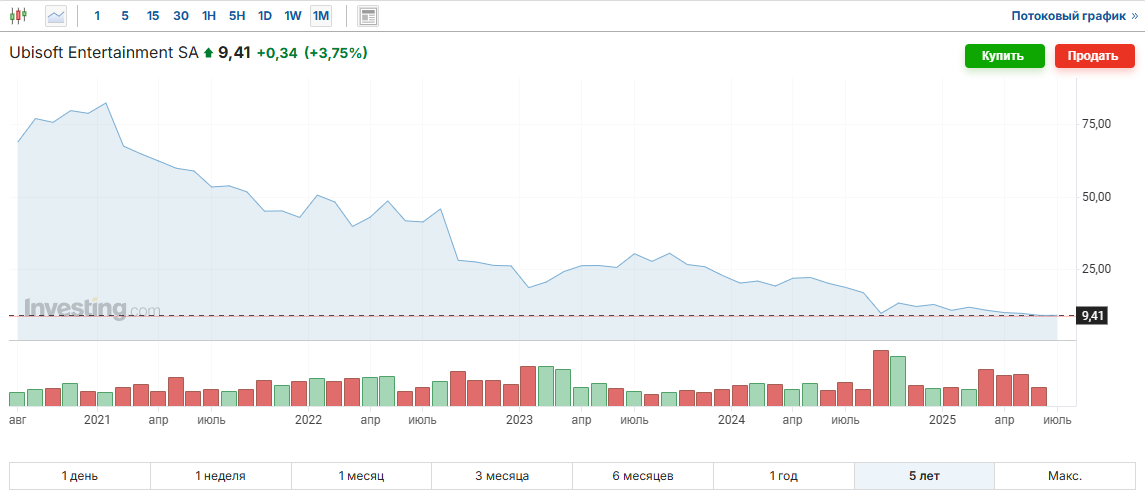Open the Потоковый график link
Image resolution: width=1145 pixels, height=499 pixels.
tap(1073, 15)
